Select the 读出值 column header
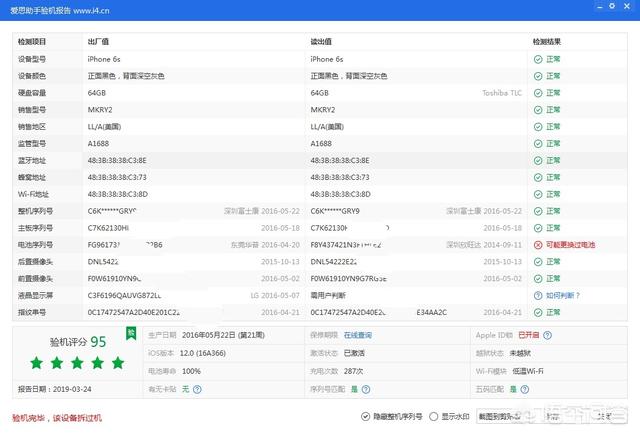 (321, 42)
